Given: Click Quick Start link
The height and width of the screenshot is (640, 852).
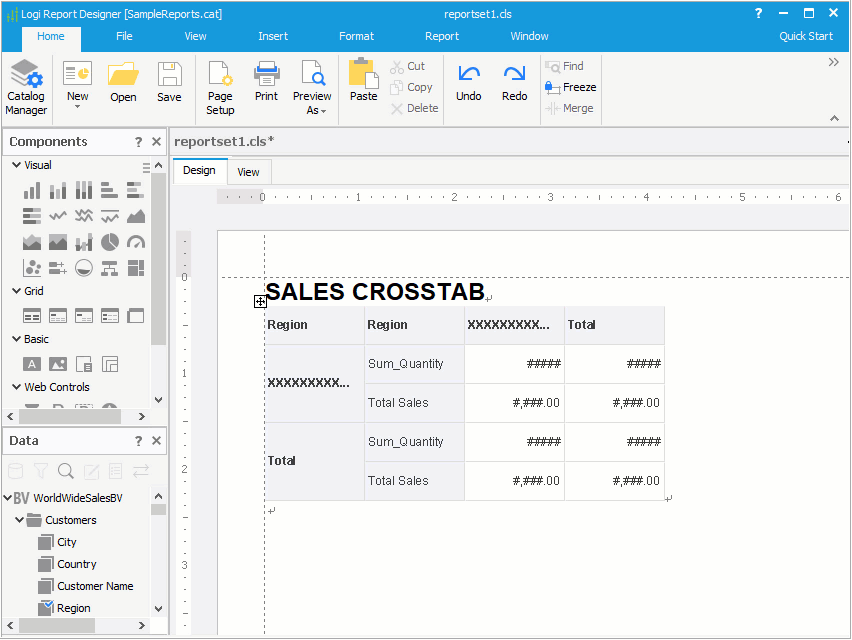Looking at the screenshot, I should click(x=806, y=36).
